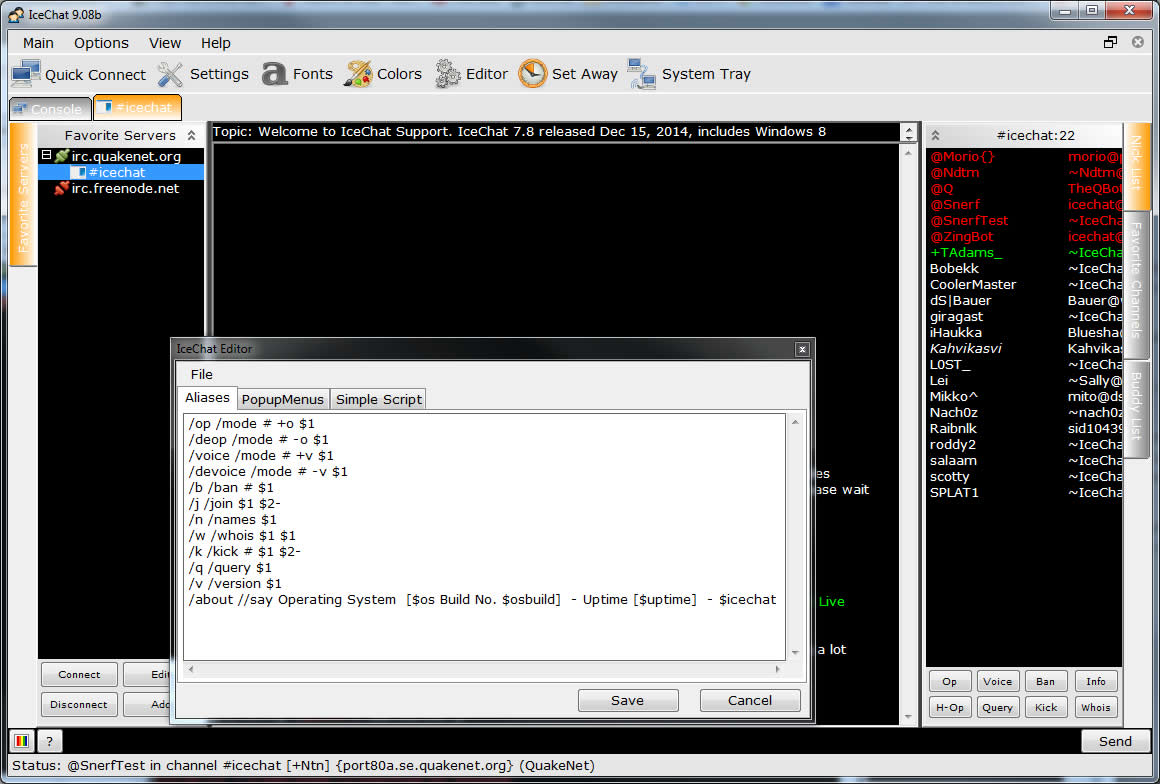Image resolution: width=1160 pixels, height=784 pixels.
Task: Select nick CoolerMaster in nick list
Action: (973, 285)
